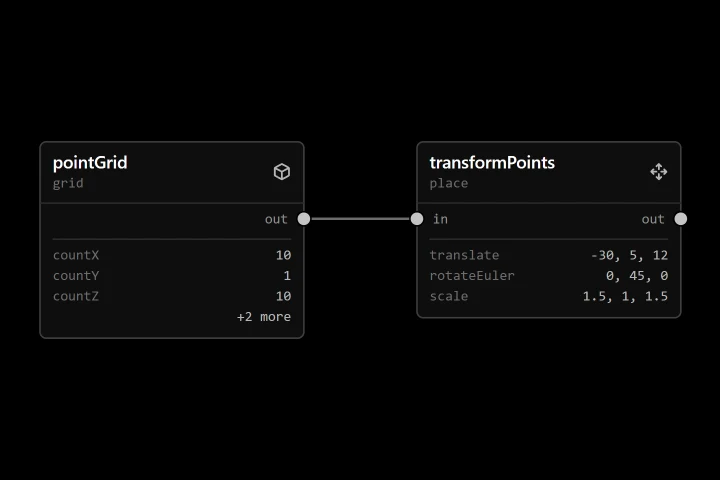Viewport: 720px width, 480px height.
Task: Edit the countX value 10
Action: 283,255
